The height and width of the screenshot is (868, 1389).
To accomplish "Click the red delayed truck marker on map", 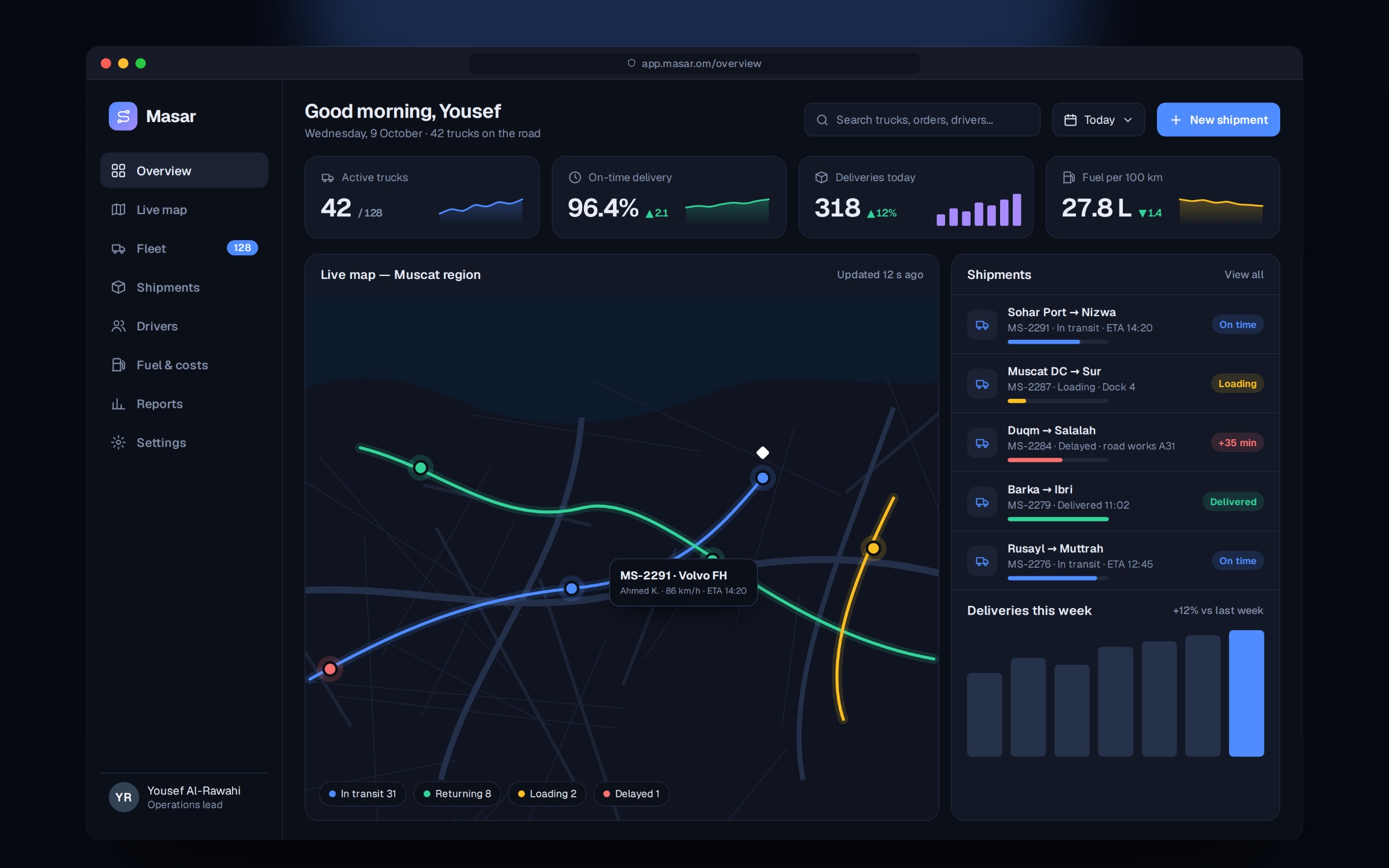I will coord(330,669).
